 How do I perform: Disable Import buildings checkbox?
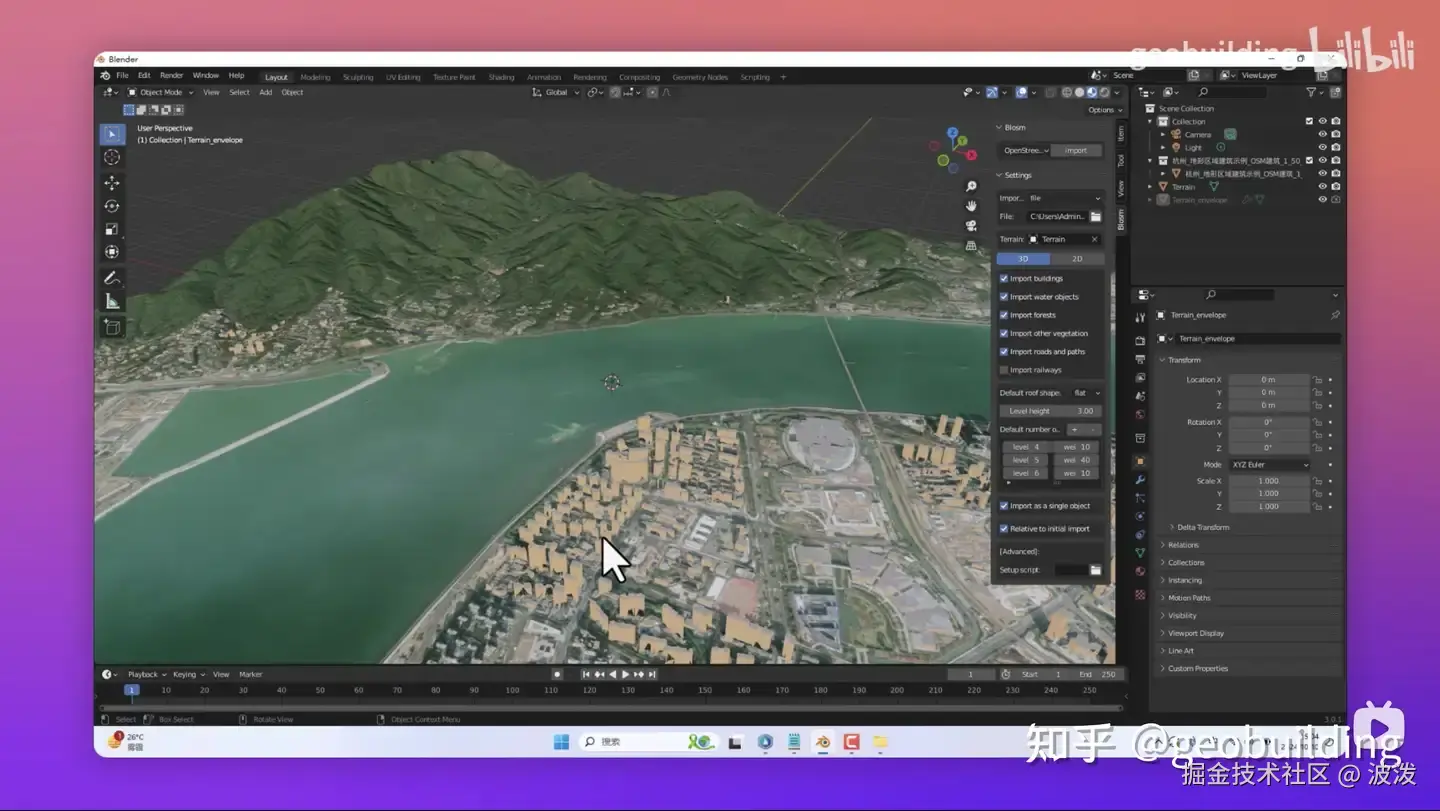pyautogui.click(x=1004, y=279)
